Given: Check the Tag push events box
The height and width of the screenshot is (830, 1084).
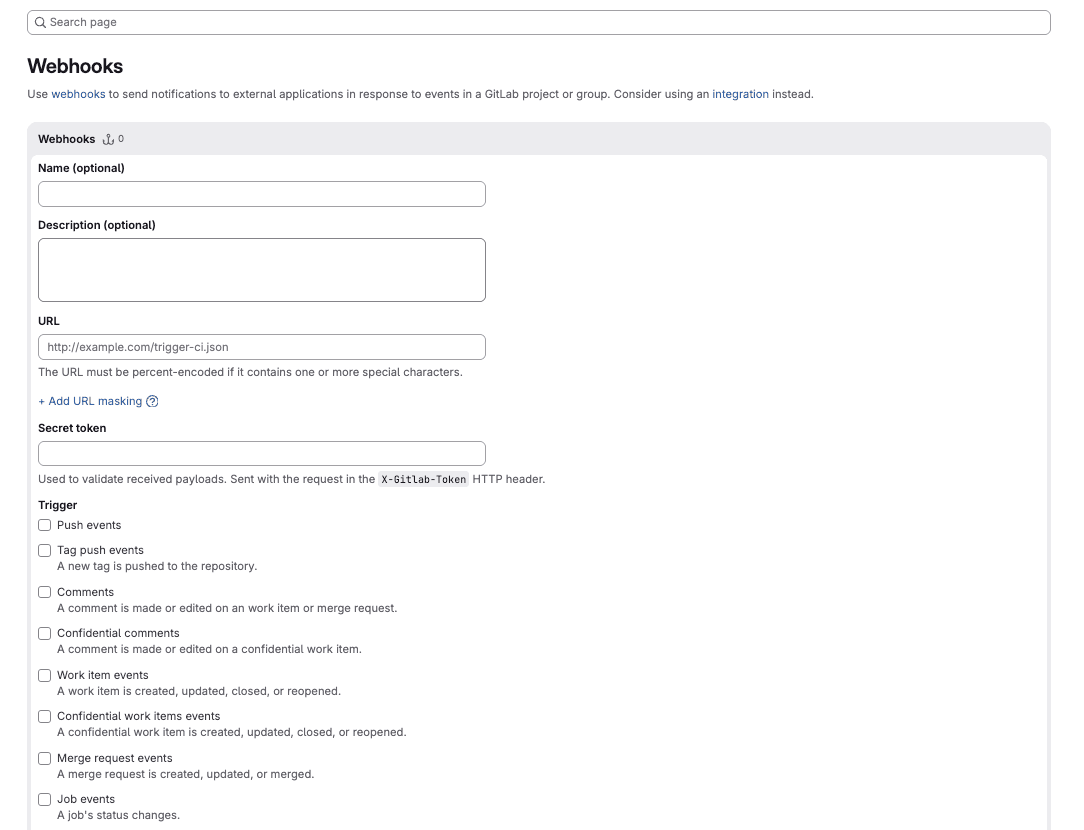Looking at the screenshot, I should (x=44, y=550).
